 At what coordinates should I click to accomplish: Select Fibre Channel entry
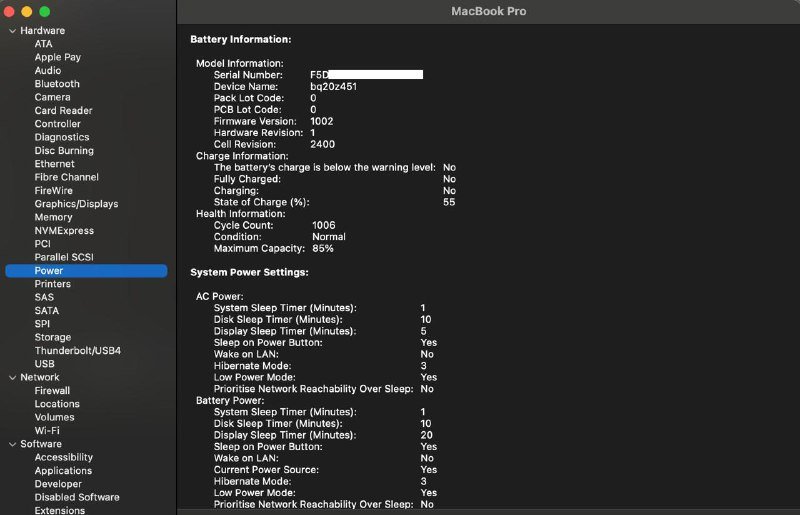(67, 177)
